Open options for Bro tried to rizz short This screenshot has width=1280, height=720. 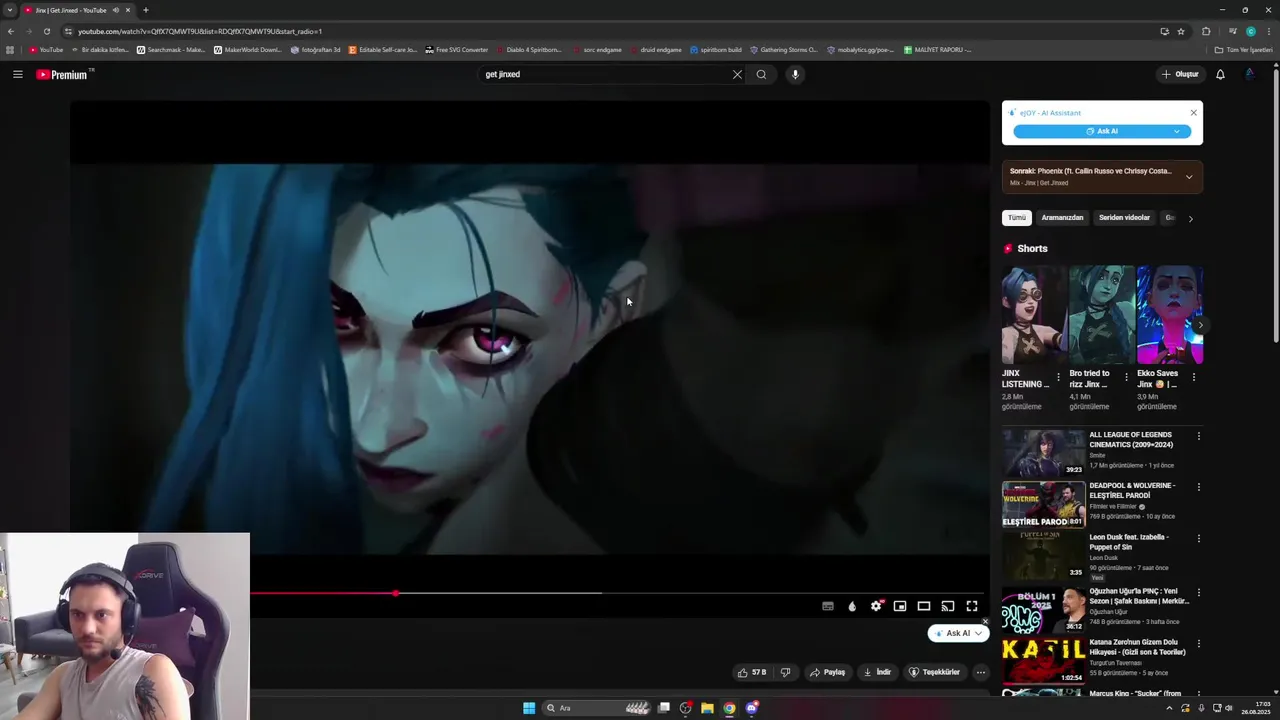tap(1126, 377)
